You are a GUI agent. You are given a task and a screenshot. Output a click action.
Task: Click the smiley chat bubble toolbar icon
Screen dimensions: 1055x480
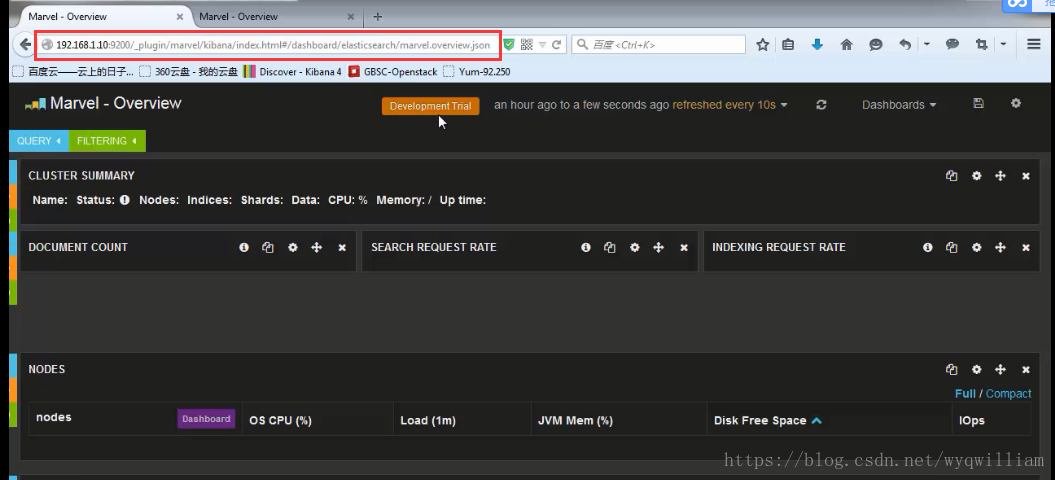(875, 44)
